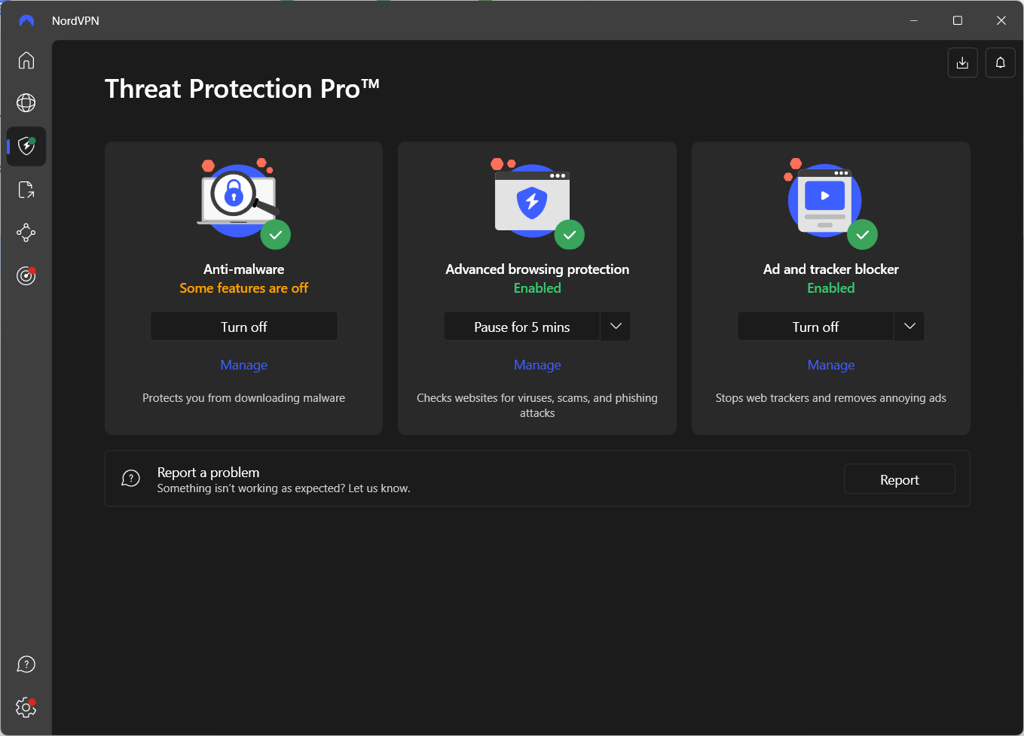Click the download updates icon button
This screenshot has height=736, width=1024.
(962, 63)
